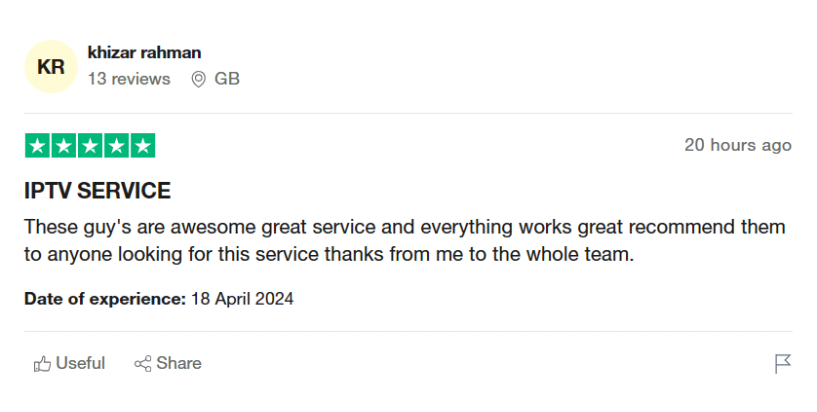Click the first green rating star
This screenshot has height=412, width=817.
(37, 146)
